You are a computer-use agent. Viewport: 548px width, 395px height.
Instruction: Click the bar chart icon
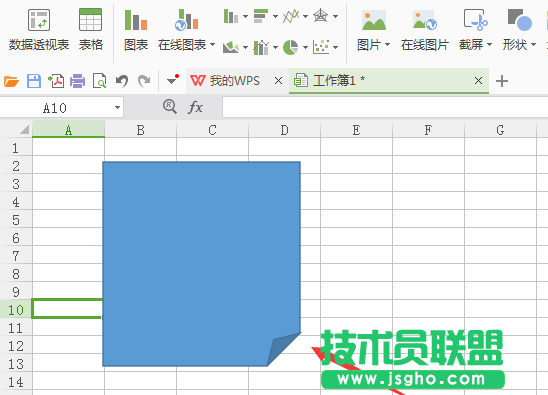point(261,16)
